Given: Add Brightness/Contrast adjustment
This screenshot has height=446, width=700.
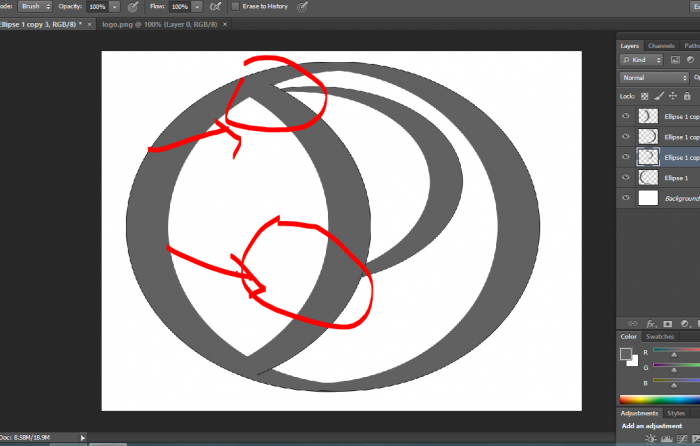Looking at the screenshot, I should point(651,439).
